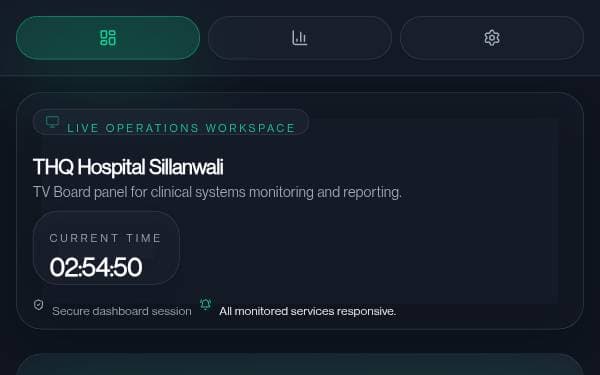Click the 02:54:50 clock readout
The height and width of the screenshot is (375, 600).
(96, 267)
